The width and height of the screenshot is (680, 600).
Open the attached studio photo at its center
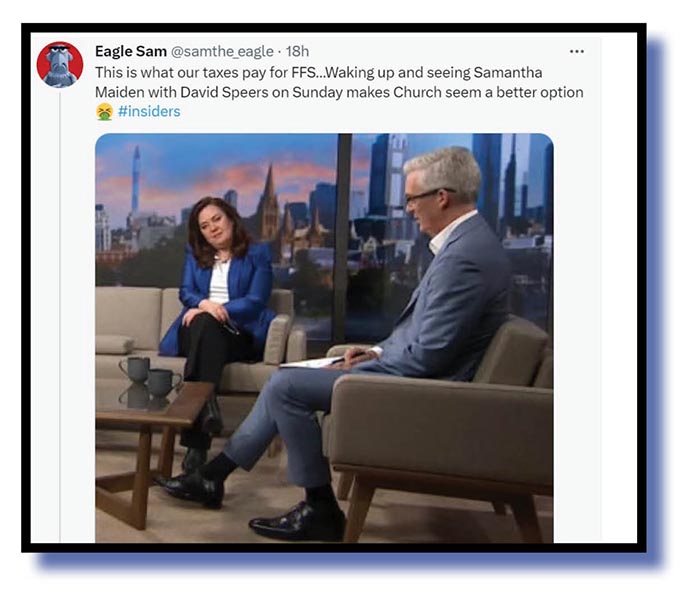(324, 338)
